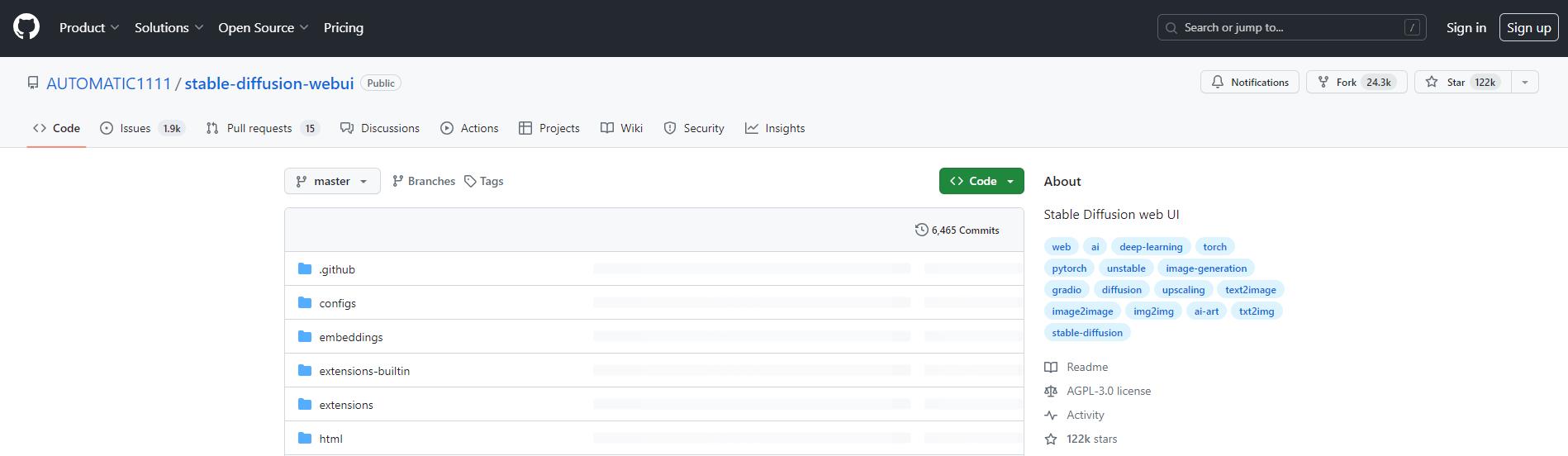The width and height of the screenshot is (1568, 456).
Task: Open the Branches list
Action: [423, 182]
